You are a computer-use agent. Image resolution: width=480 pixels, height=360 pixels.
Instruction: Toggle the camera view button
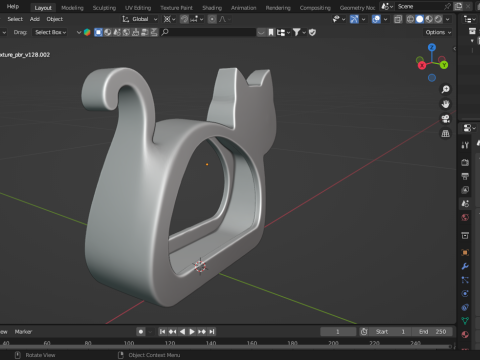pyautogui.click(x=446, y=119)
